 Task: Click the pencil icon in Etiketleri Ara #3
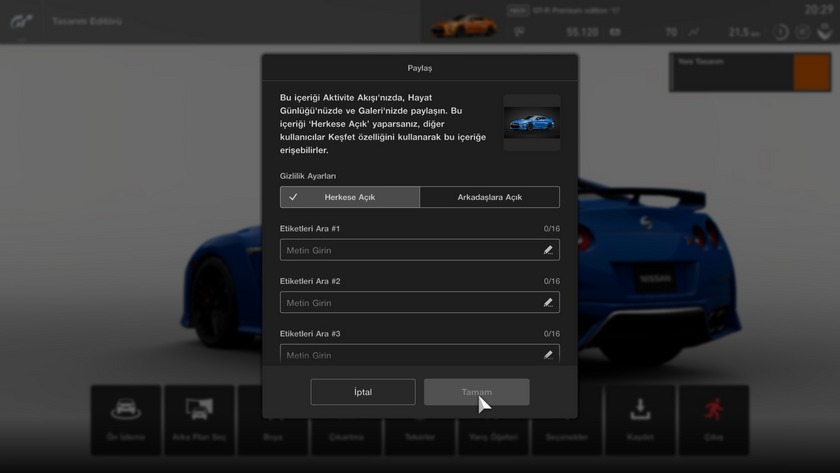[x=548, y=354]
